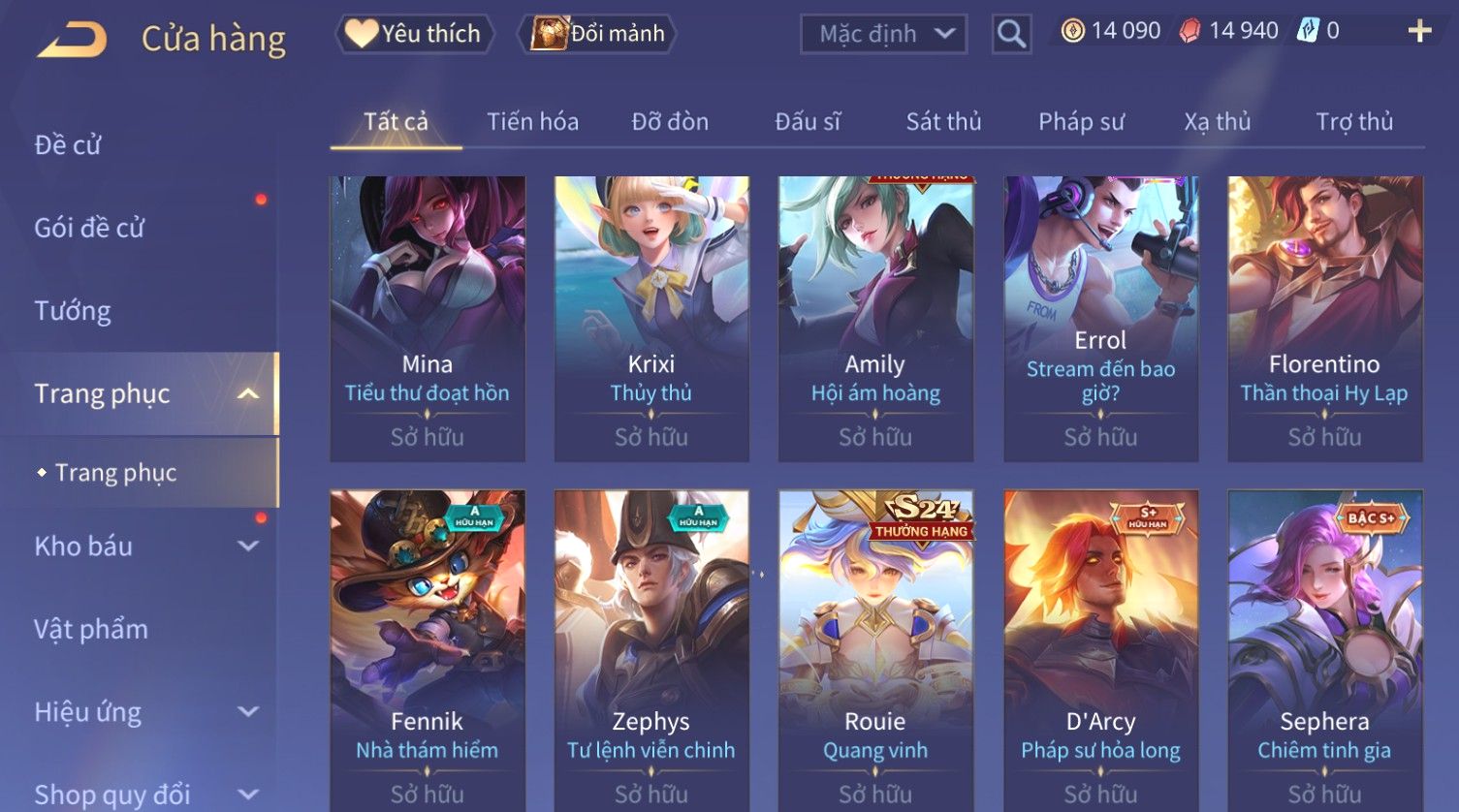Viewport: 1459px width, 812px height.
Task: Switch to the Tiến hóa tab
Action: 532,122
